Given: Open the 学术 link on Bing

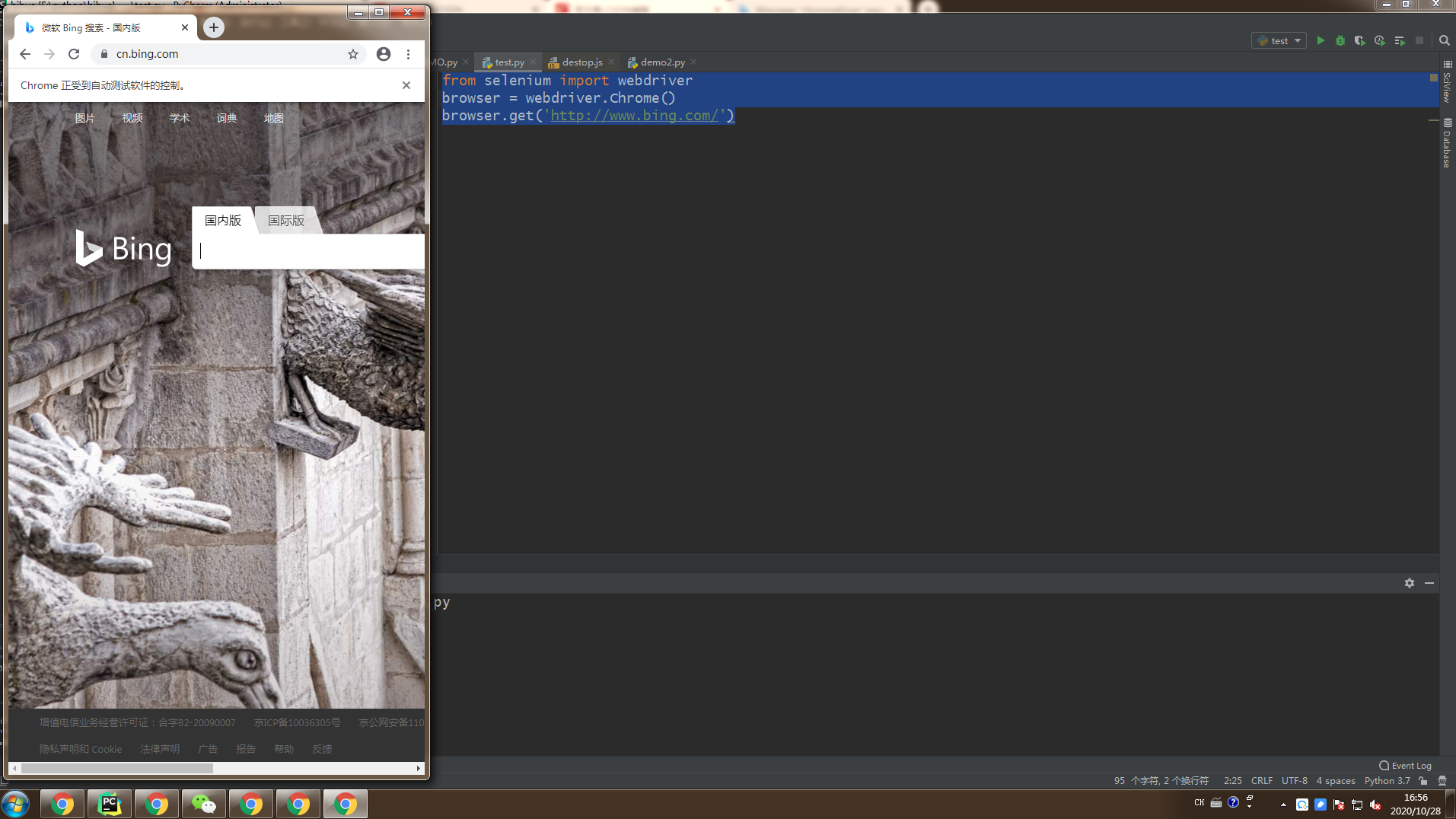Looking at the screenshot, I should (180, 118).
